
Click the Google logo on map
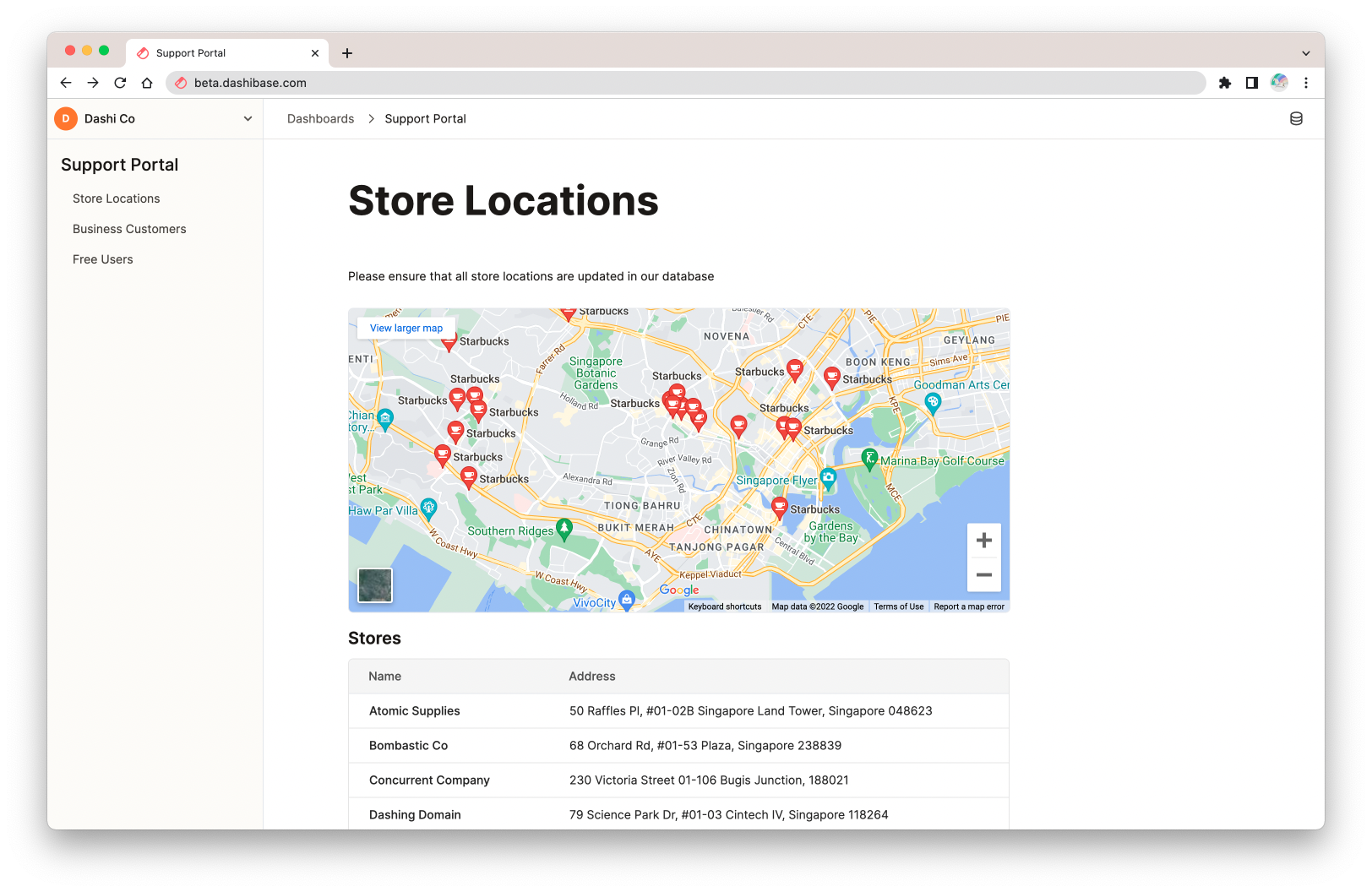[679, 590]
